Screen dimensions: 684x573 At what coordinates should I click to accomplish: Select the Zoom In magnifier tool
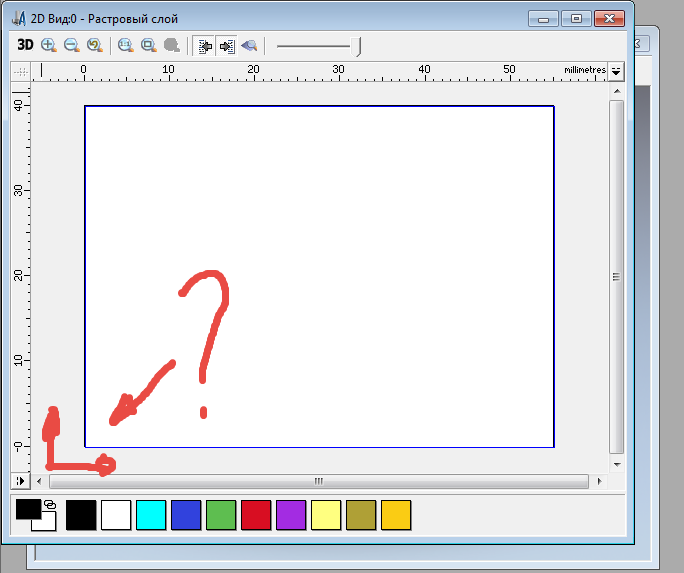[x=49, y=45]
